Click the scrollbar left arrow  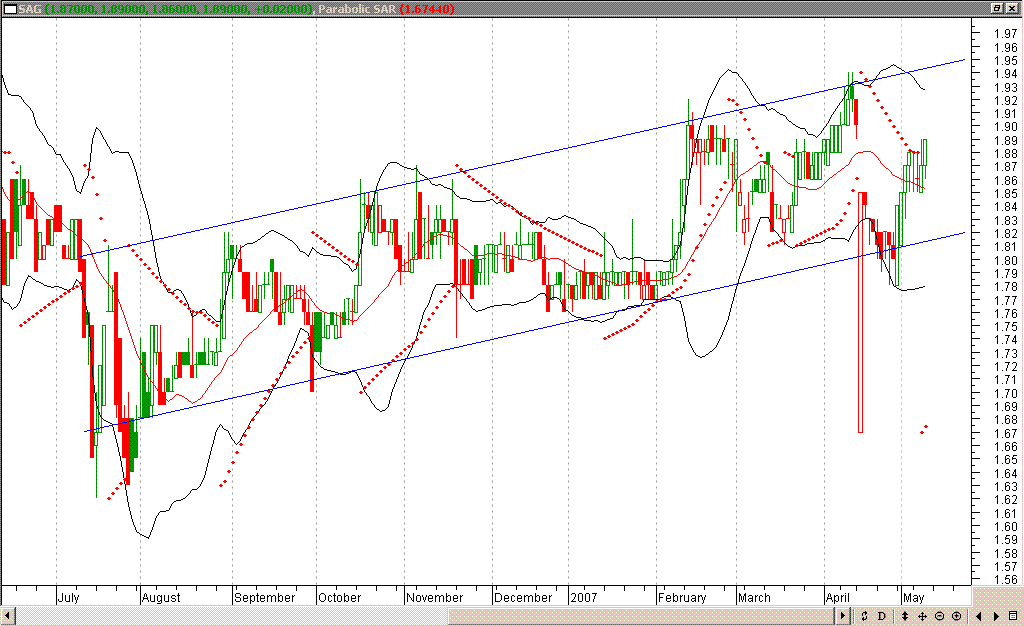[x=8, y=616]
